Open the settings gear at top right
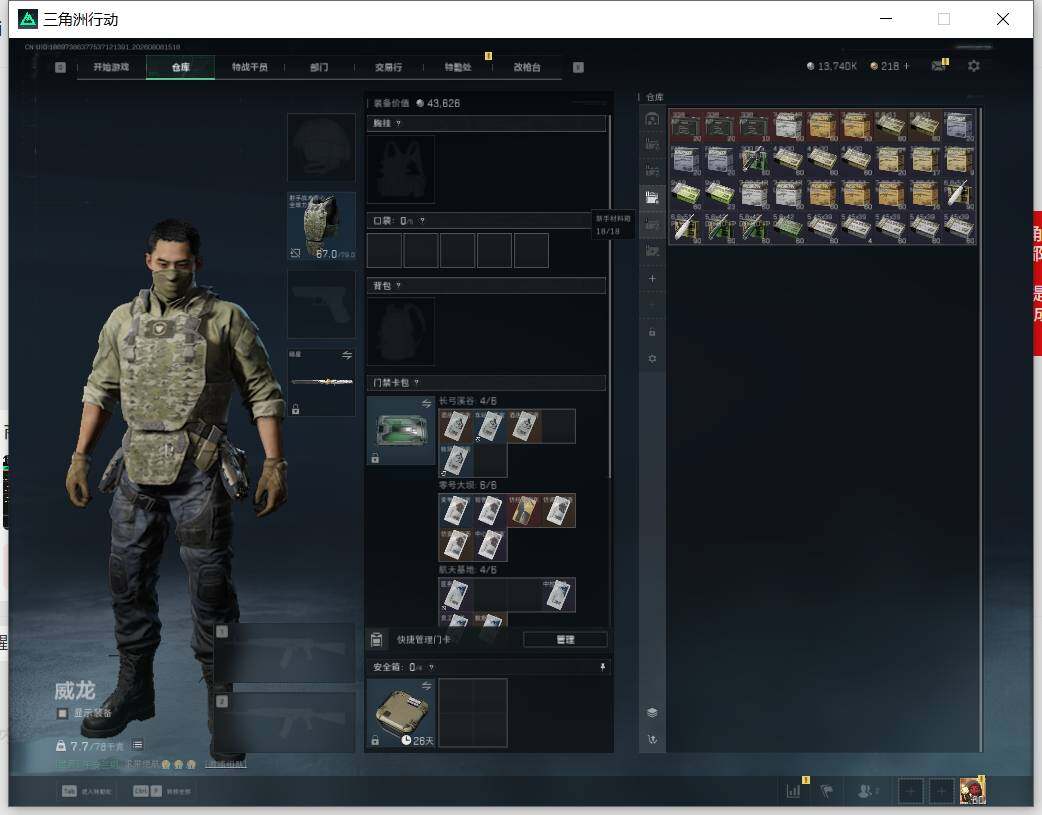Screen dimensions: 1042x815 [974, 66]
